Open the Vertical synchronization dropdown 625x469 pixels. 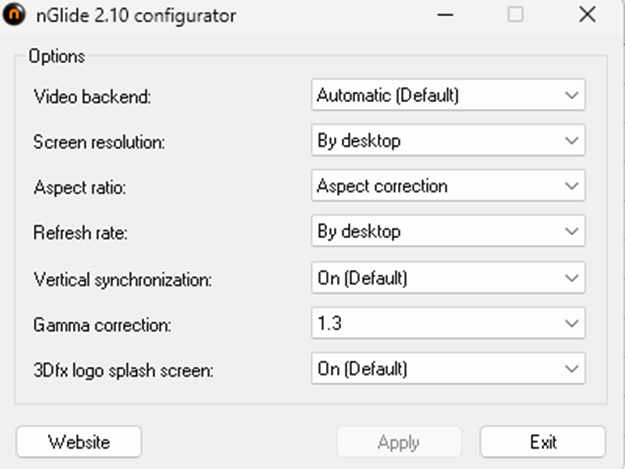(448, 278)
